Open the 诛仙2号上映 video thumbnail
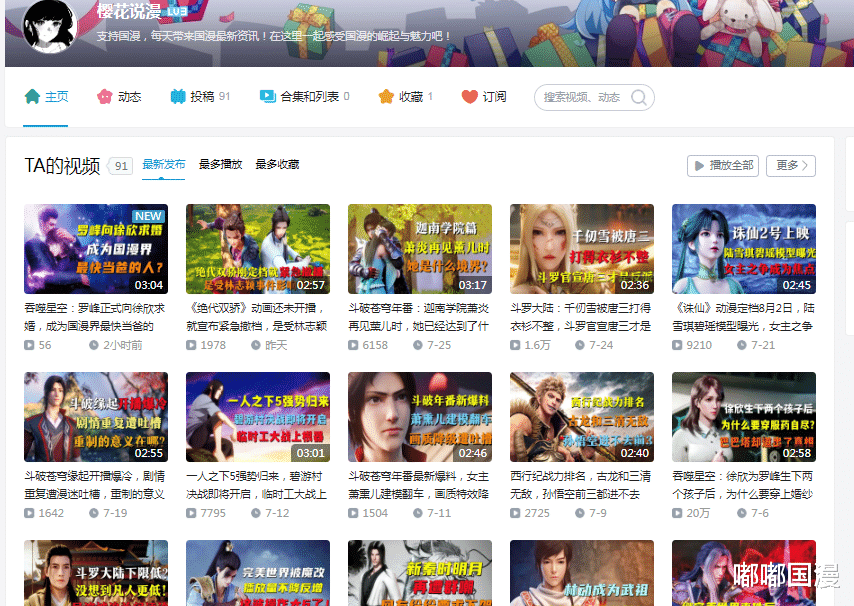854x606 pixels. pos(744,249)
